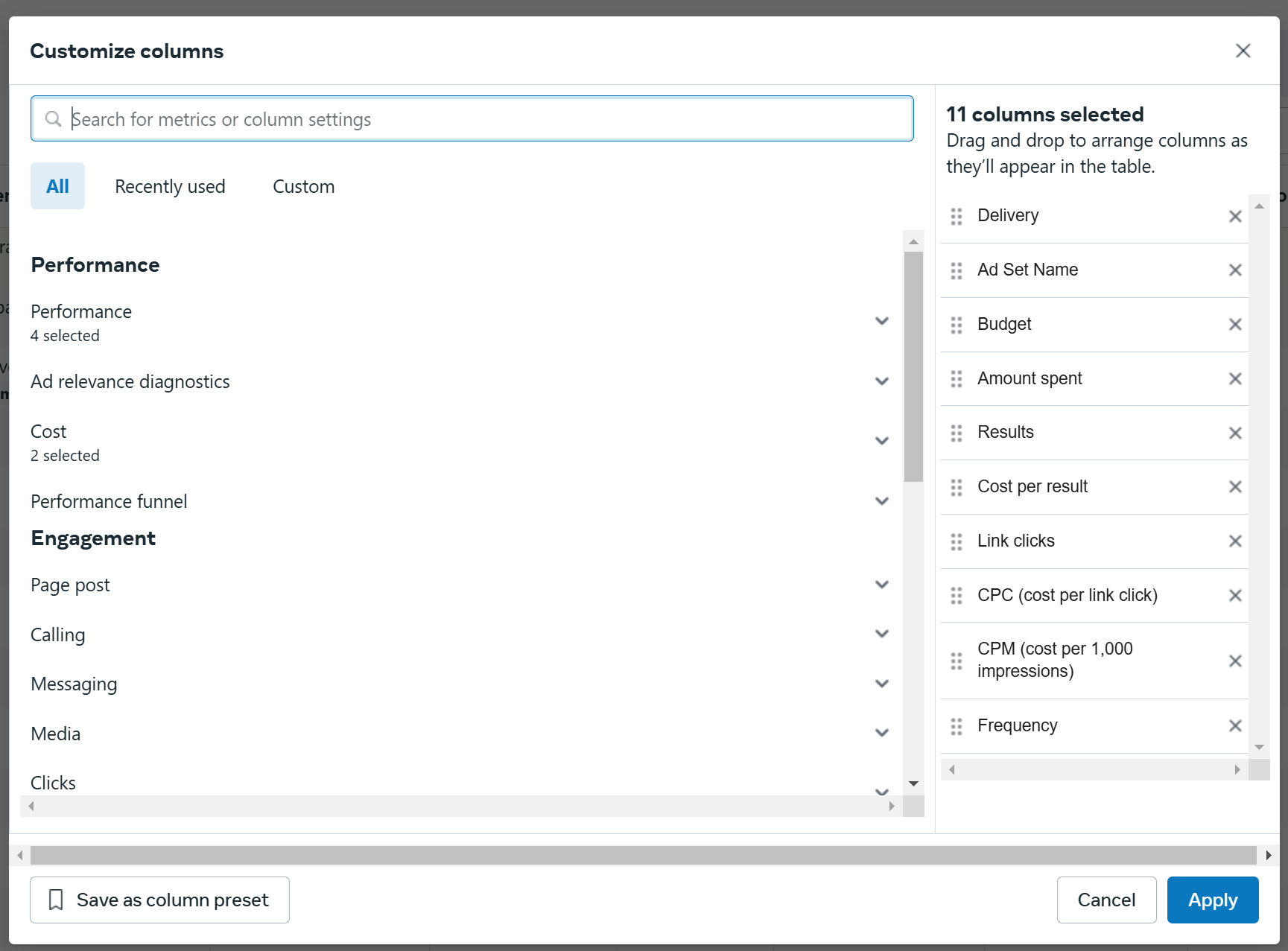Open the Custom tab

point(304,186)
